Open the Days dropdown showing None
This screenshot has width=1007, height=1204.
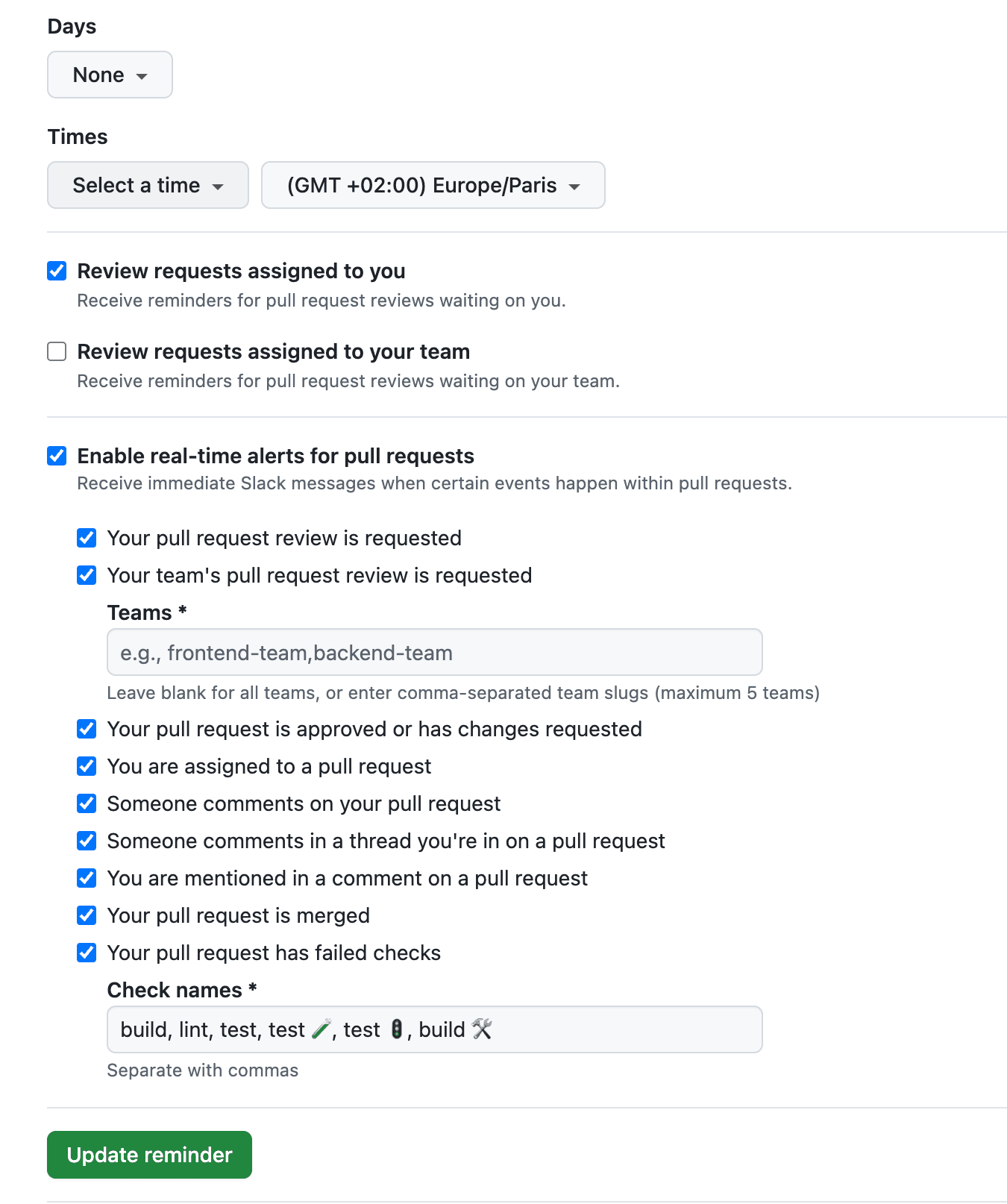tap(110, 75)
